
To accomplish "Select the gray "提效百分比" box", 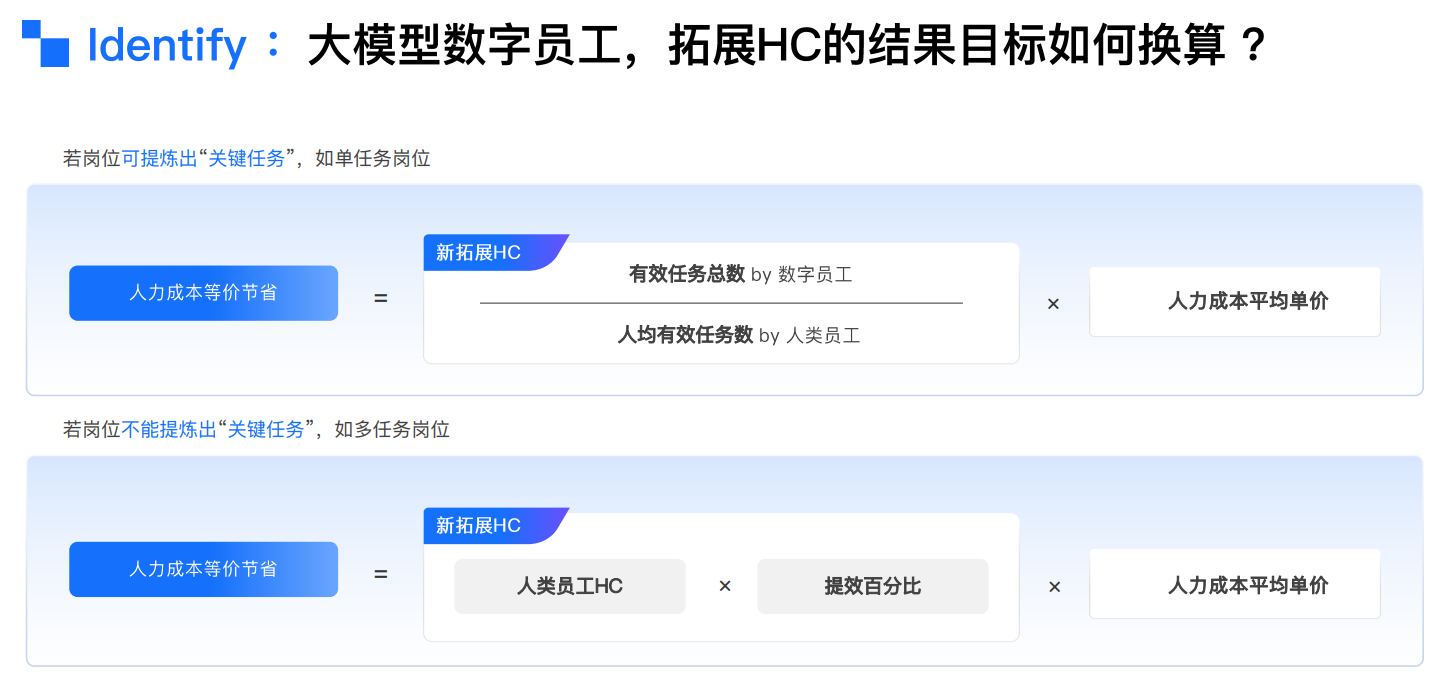I will 872,586.
